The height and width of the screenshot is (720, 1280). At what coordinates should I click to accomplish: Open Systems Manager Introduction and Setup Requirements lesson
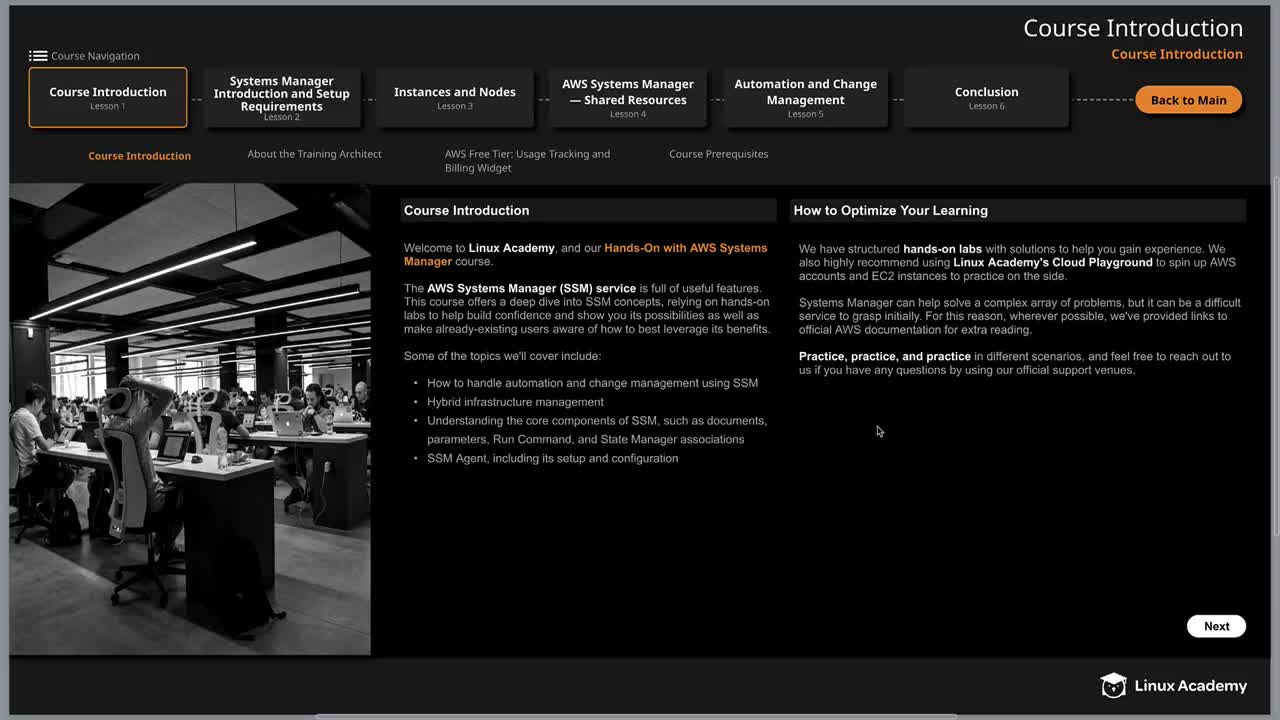click(282, 97)
